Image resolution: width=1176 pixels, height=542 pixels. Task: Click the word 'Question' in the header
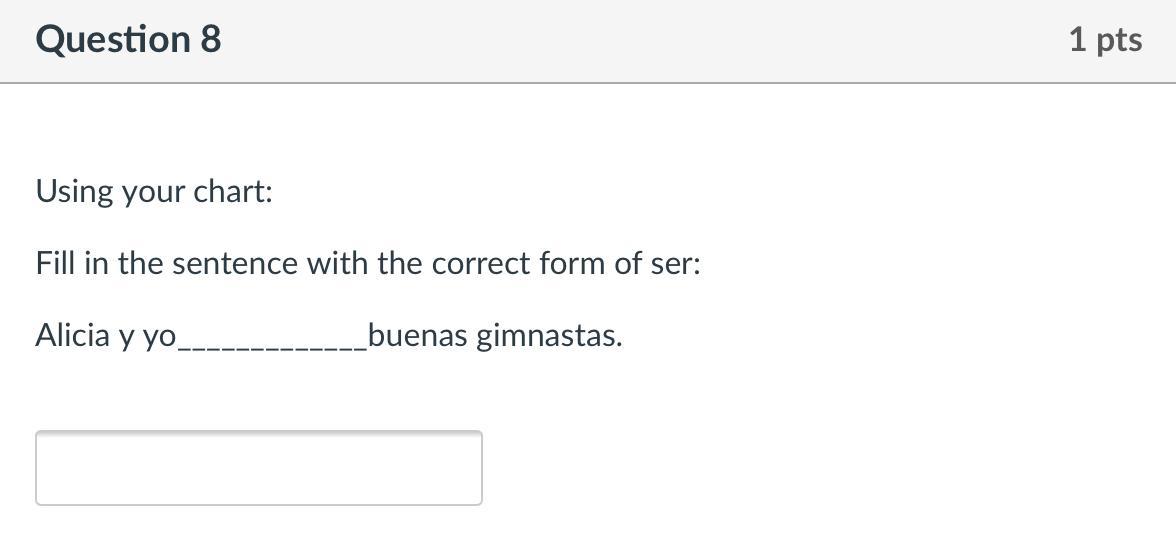click(112, 40)
